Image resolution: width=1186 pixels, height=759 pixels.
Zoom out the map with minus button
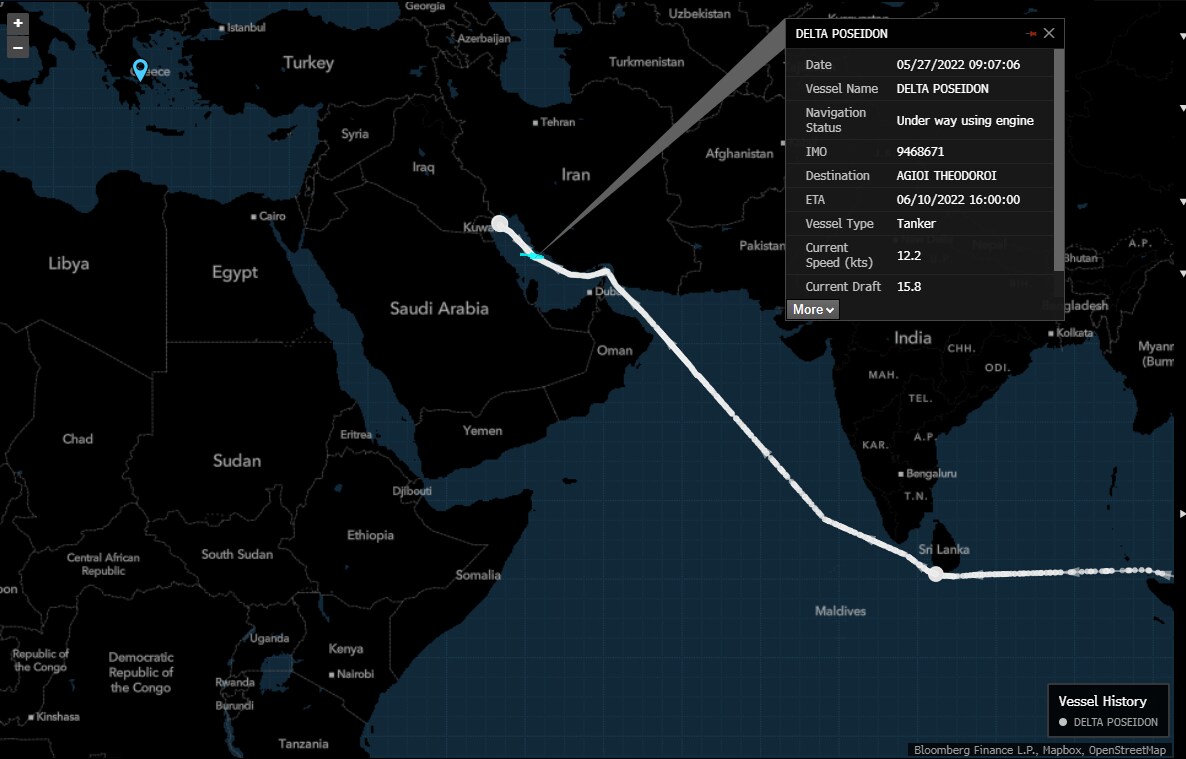[x=17, y=48]
